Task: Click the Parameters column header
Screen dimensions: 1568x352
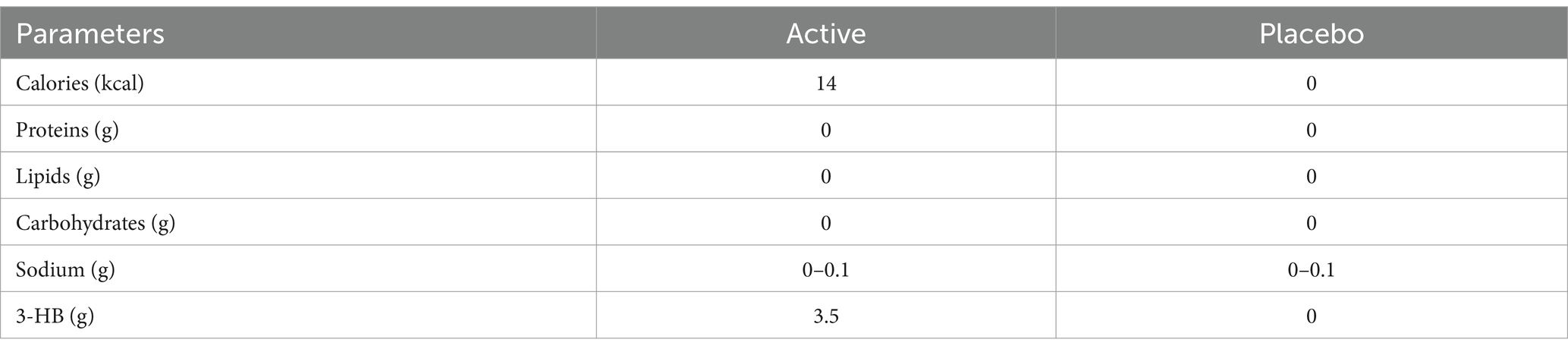Action: click(90, 34)
